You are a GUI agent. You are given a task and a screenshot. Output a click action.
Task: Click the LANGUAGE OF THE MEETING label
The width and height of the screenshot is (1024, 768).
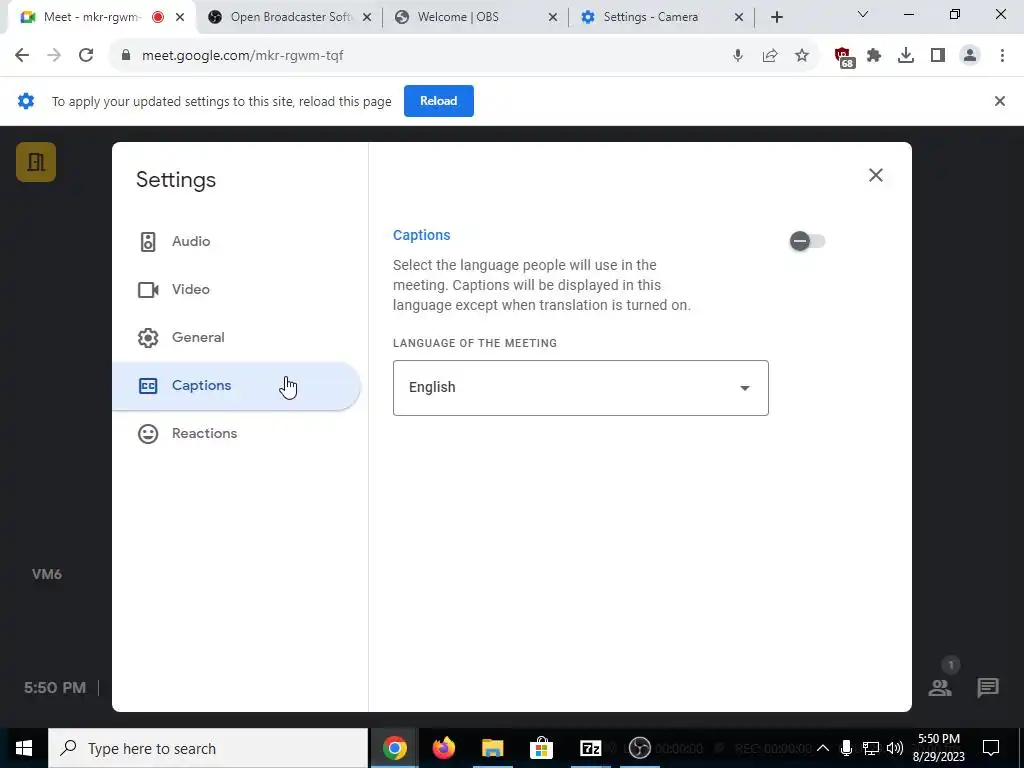(x=475, y=344)
